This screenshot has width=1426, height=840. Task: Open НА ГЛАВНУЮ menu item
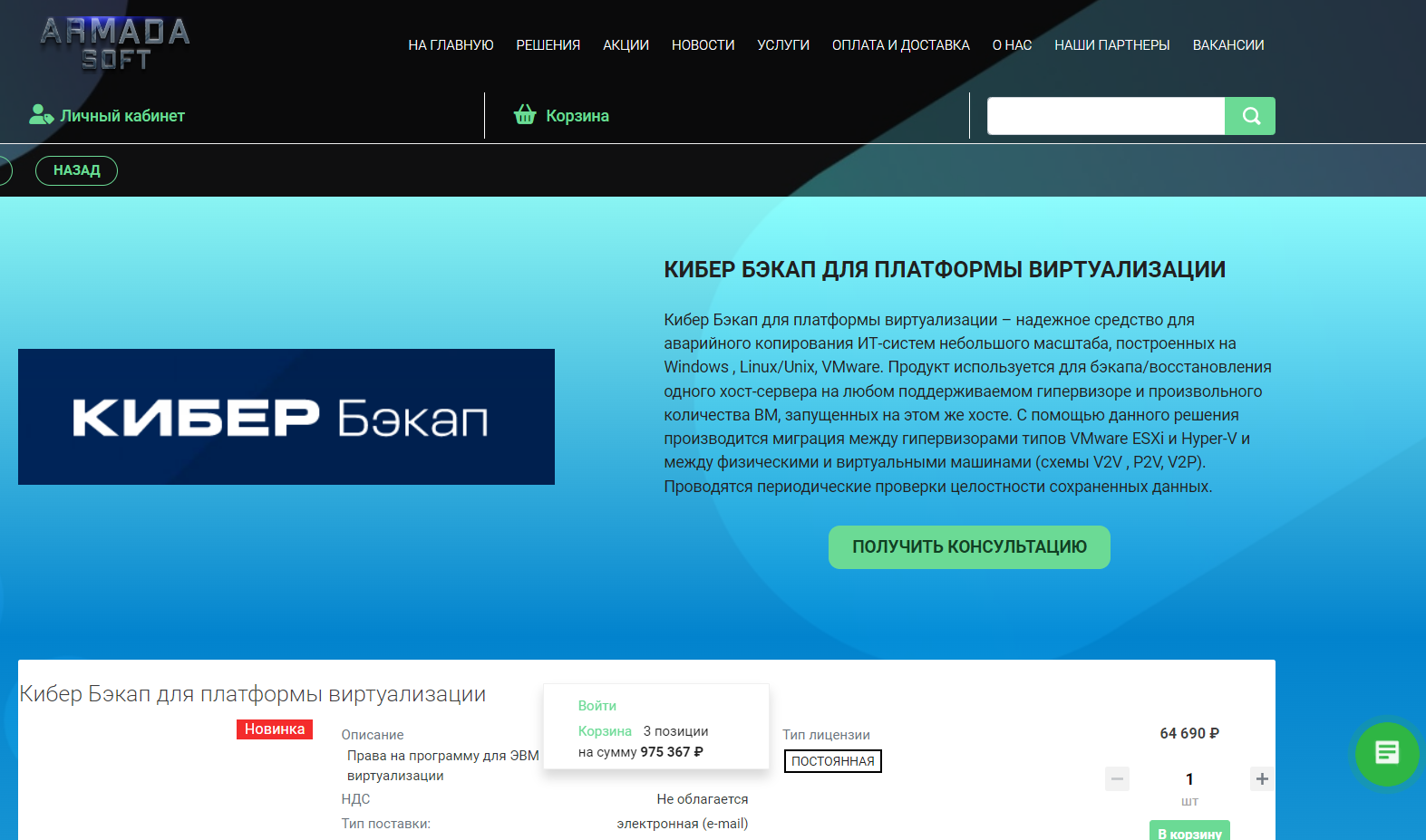pyautogui.click(x=451, y=45)
